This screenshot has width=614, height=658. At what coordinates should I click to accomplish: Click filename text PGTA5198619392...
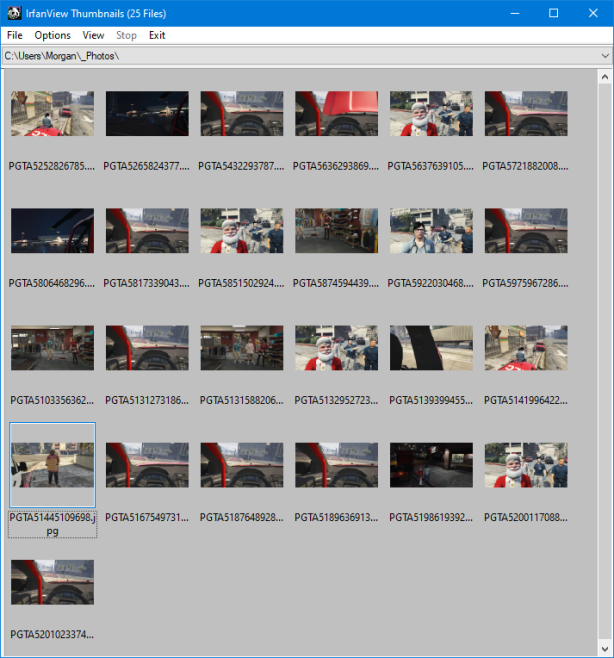pos(431,517)
